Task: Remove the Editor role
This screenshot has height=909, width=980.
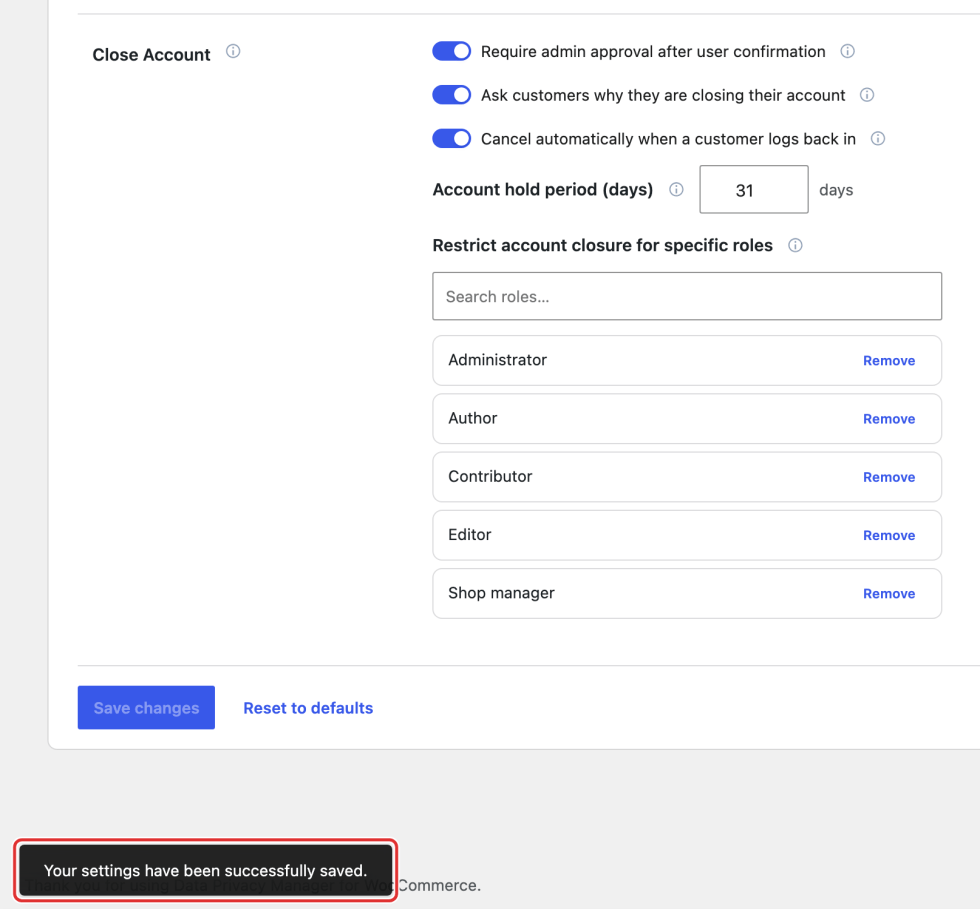Action: point(889,535)
